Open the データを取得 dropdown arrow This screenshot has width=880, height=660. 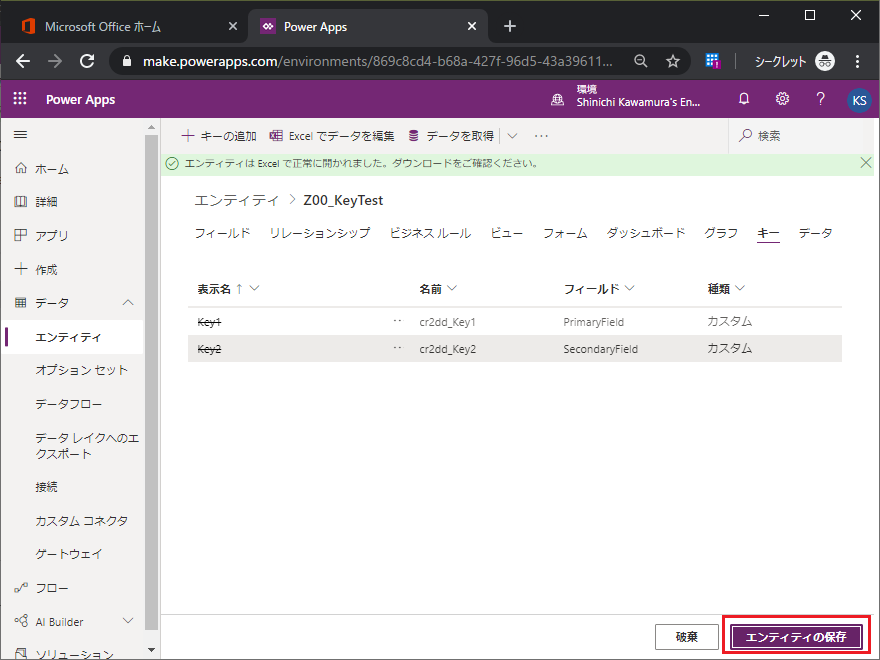[x=512, y=136]
